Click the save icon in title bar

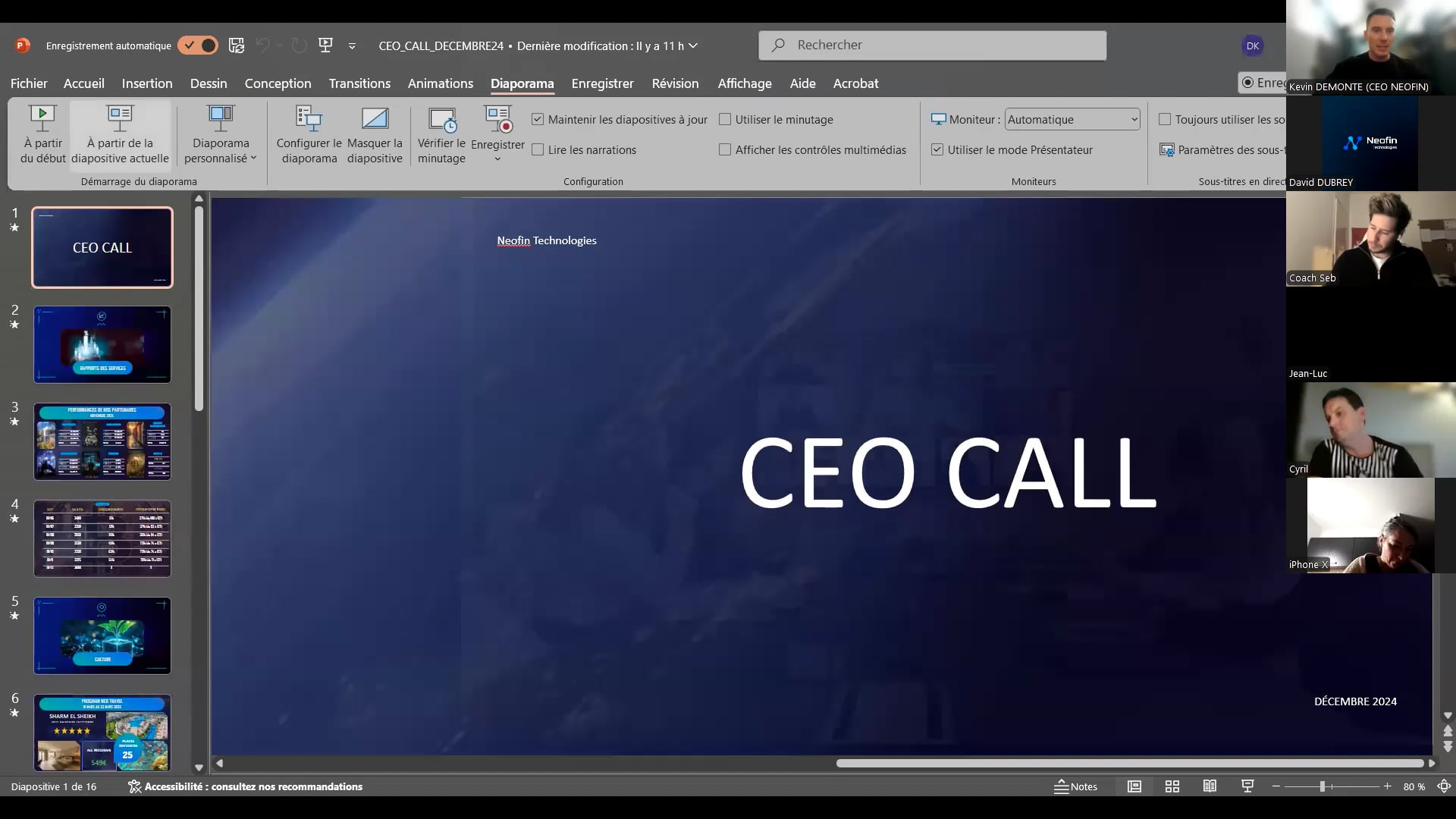(237, 45)
